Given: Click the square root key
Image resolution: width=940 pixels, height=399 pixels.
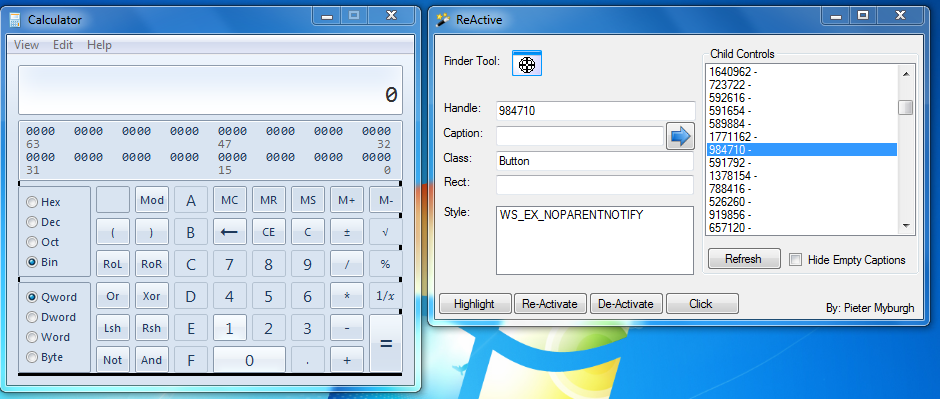Looking at the screenshot, I should click(385, 232).
